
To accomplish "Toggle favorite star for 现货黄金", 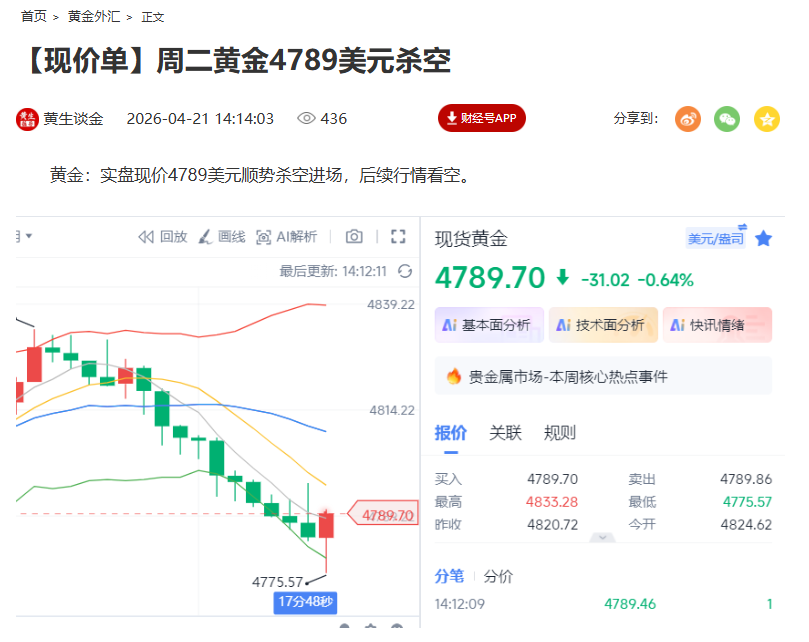I will 764,238.
